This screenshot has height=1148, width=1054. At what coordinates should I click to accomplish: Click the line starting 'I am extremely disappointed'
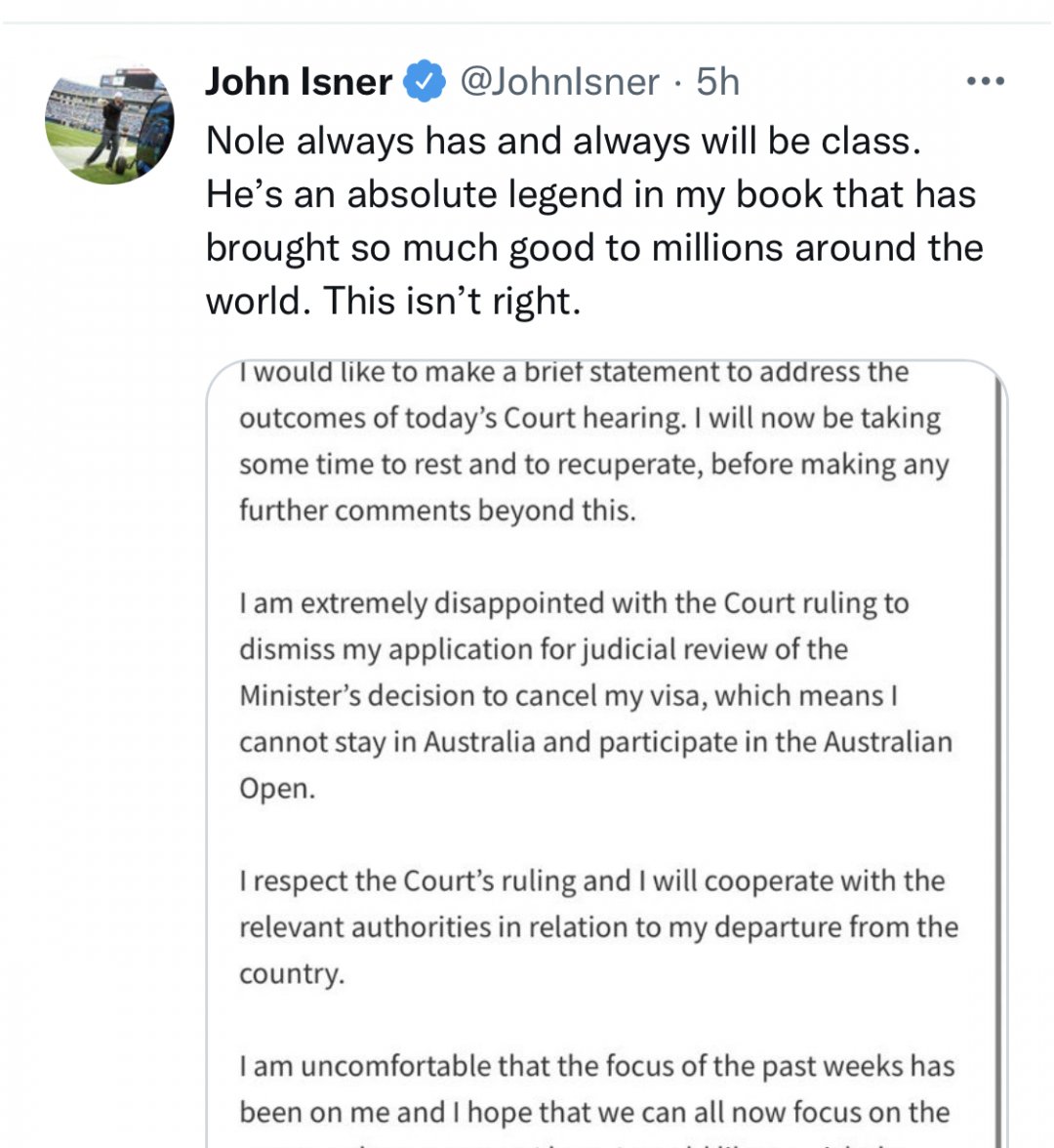click(x=574, y=603)
